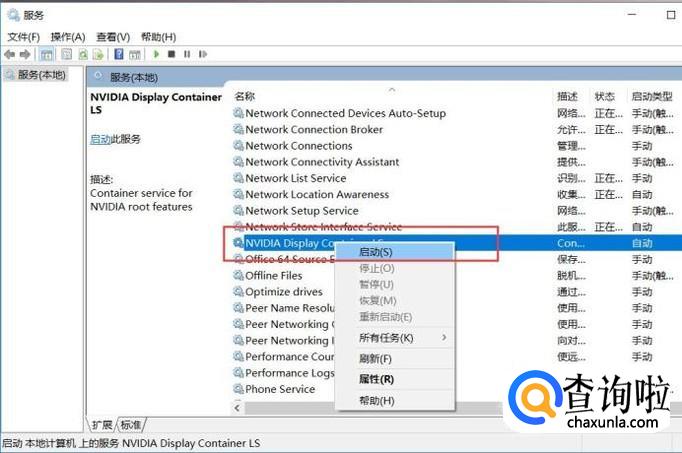
Task: Select Network Connection Broker service
Action: (x=314, y=129)
